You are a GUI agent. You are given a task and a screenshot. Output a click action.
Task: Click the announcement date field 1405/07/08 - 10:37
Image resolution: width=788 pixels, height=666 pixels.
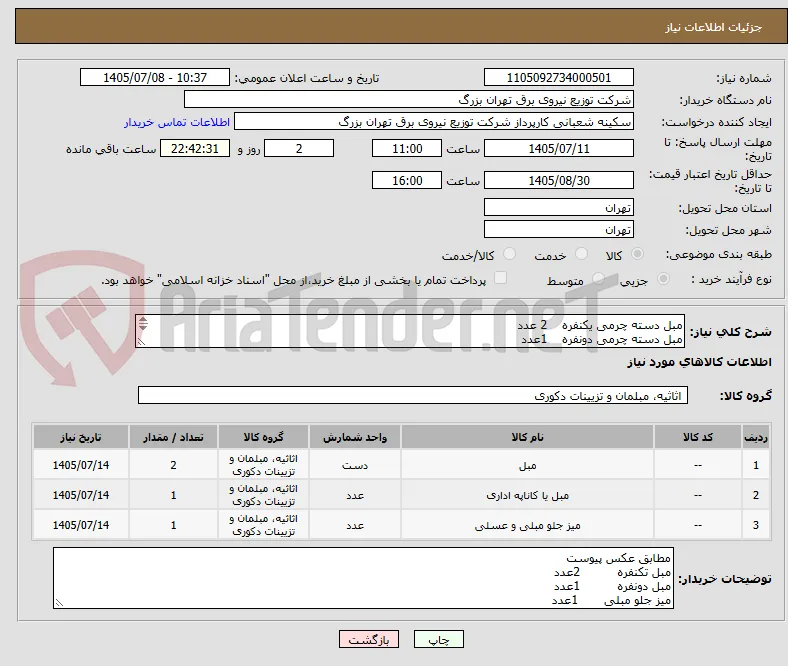(155, 77)
